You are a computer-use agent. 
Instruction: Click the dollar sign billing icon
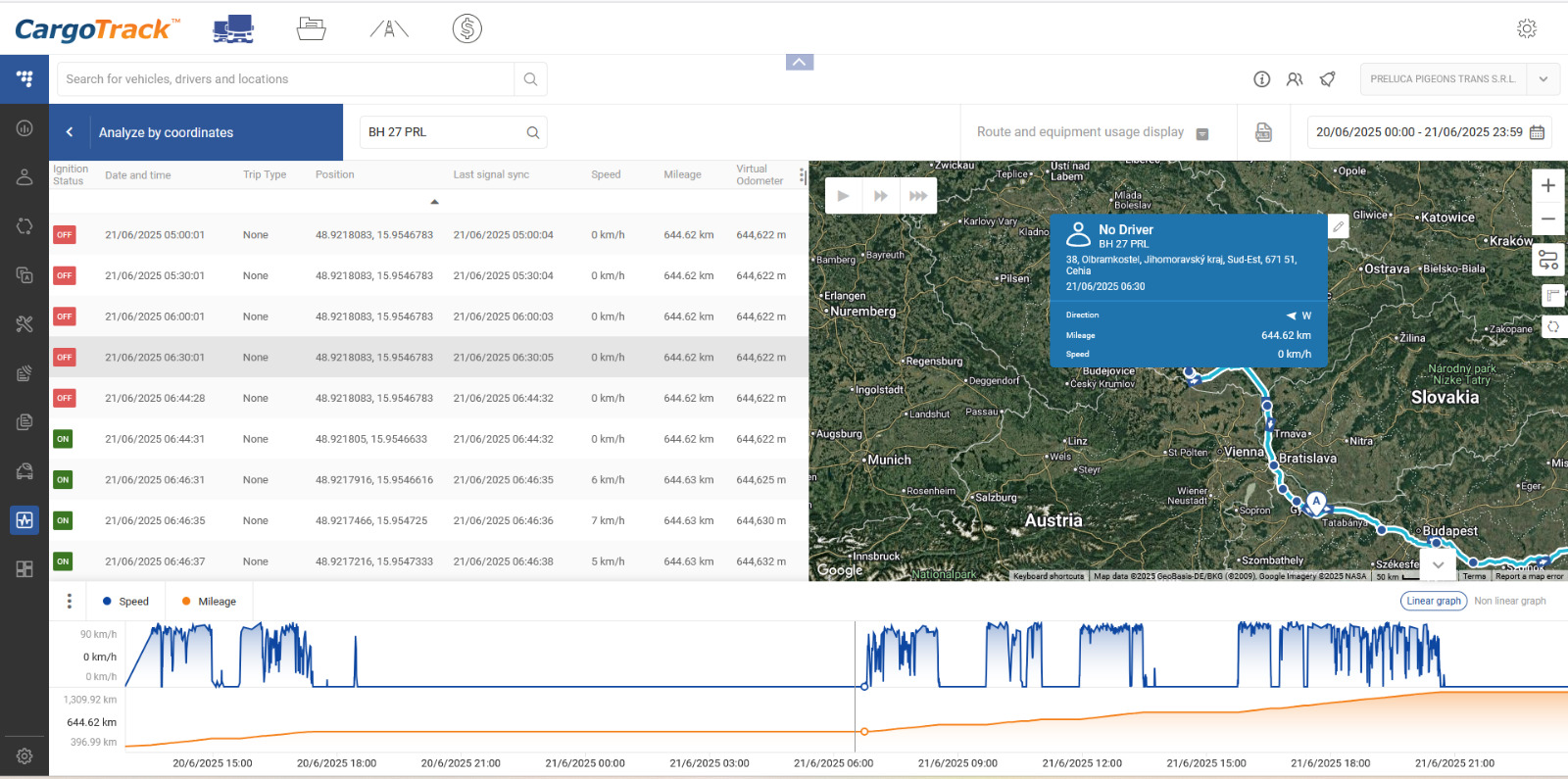pos(467,29)
